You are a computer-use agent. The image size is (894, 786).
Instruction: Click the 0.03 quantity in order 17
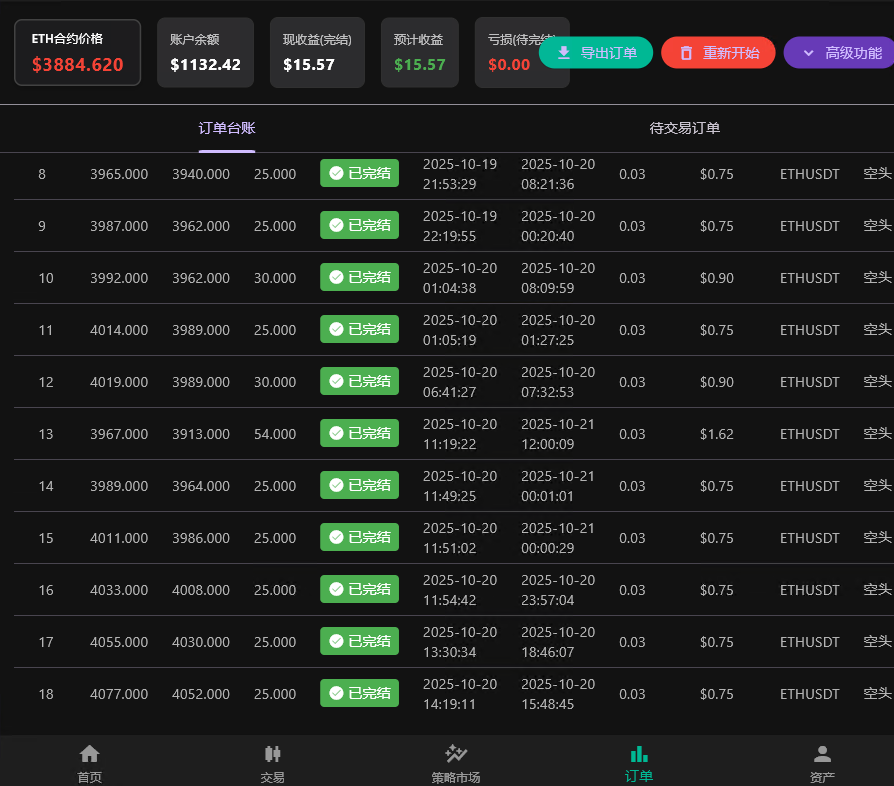(632, 642)
